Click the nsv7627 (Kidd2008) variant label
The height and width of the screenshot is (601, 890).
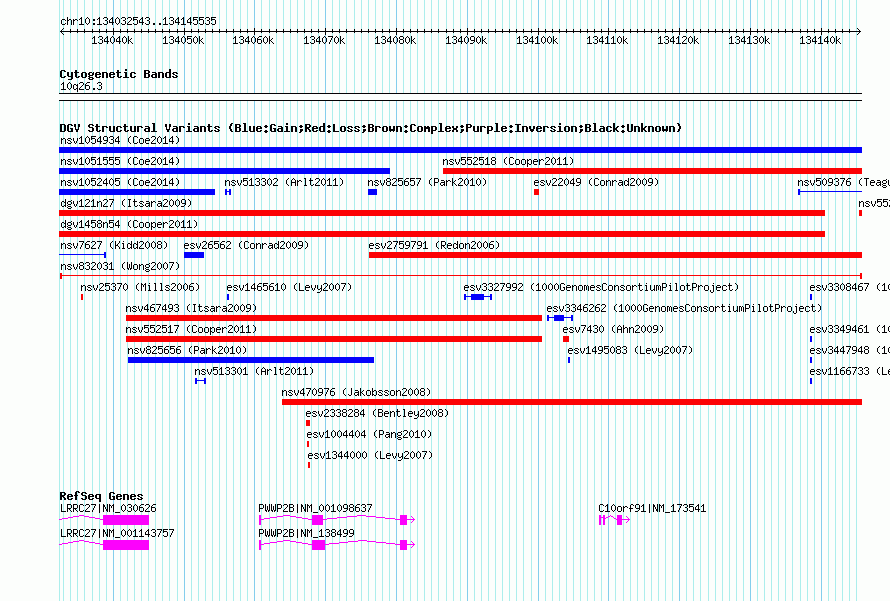point(114,245)
